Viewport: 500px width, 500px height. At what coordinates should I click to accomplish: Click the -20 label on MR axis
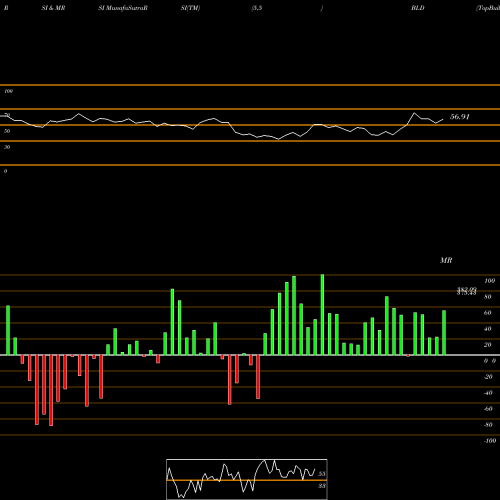pyautogui.click(x=488, y=377)
